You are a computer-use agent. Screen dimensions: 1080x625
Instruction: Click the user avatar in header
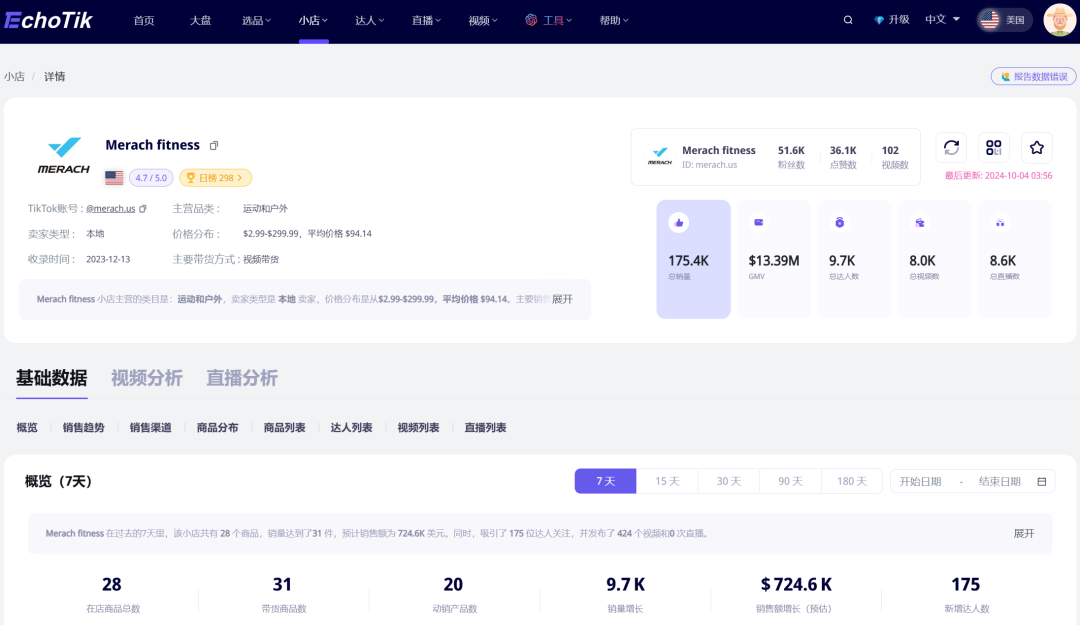coord(1059,20)
